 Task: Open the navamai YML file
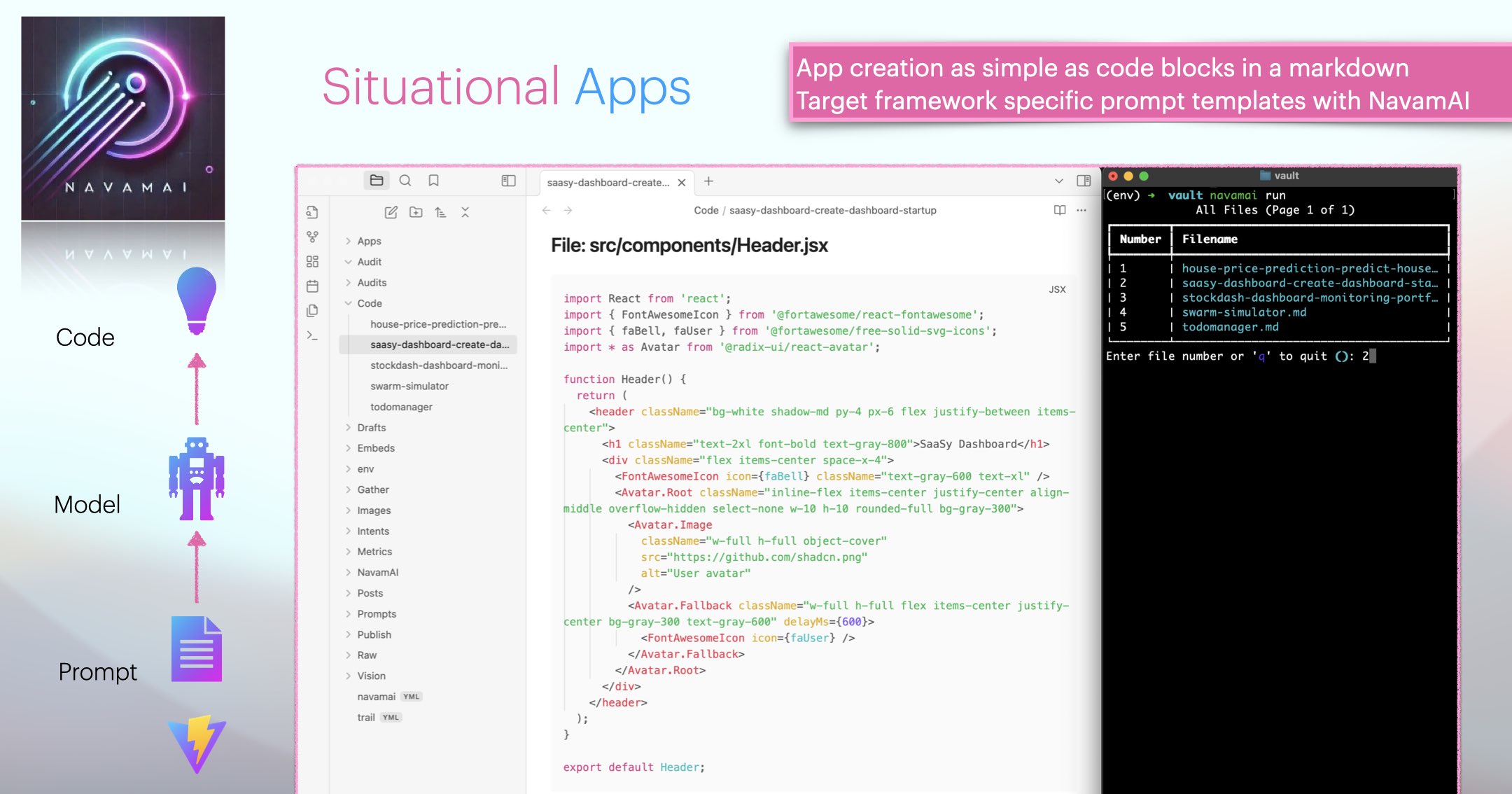click(389, 697)
